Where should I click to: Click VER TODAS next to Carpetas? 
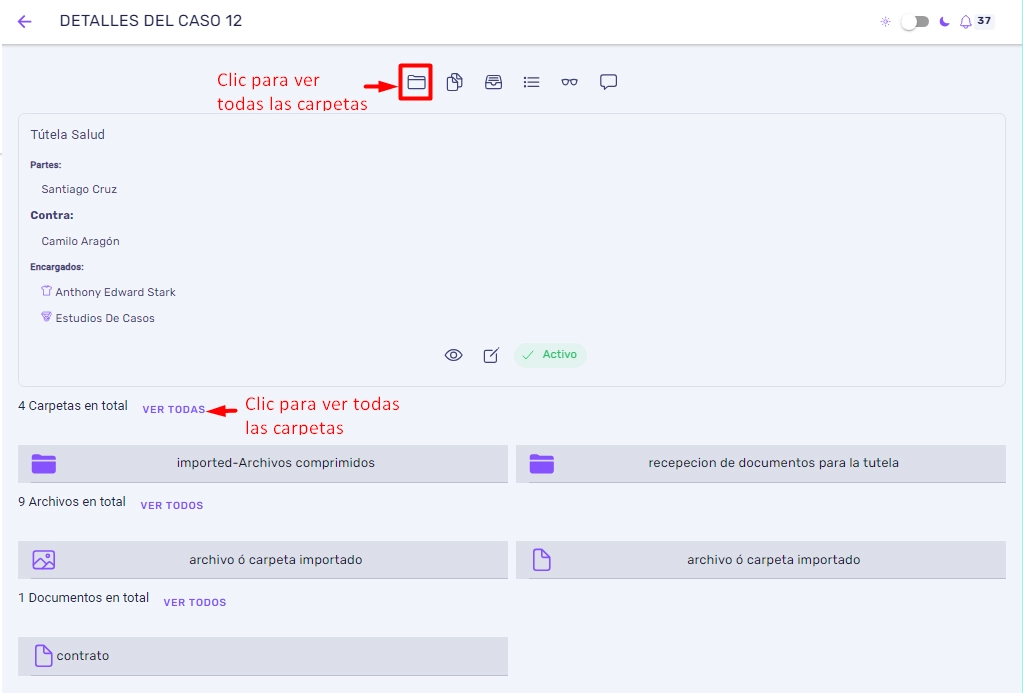(x=174, y=410)
